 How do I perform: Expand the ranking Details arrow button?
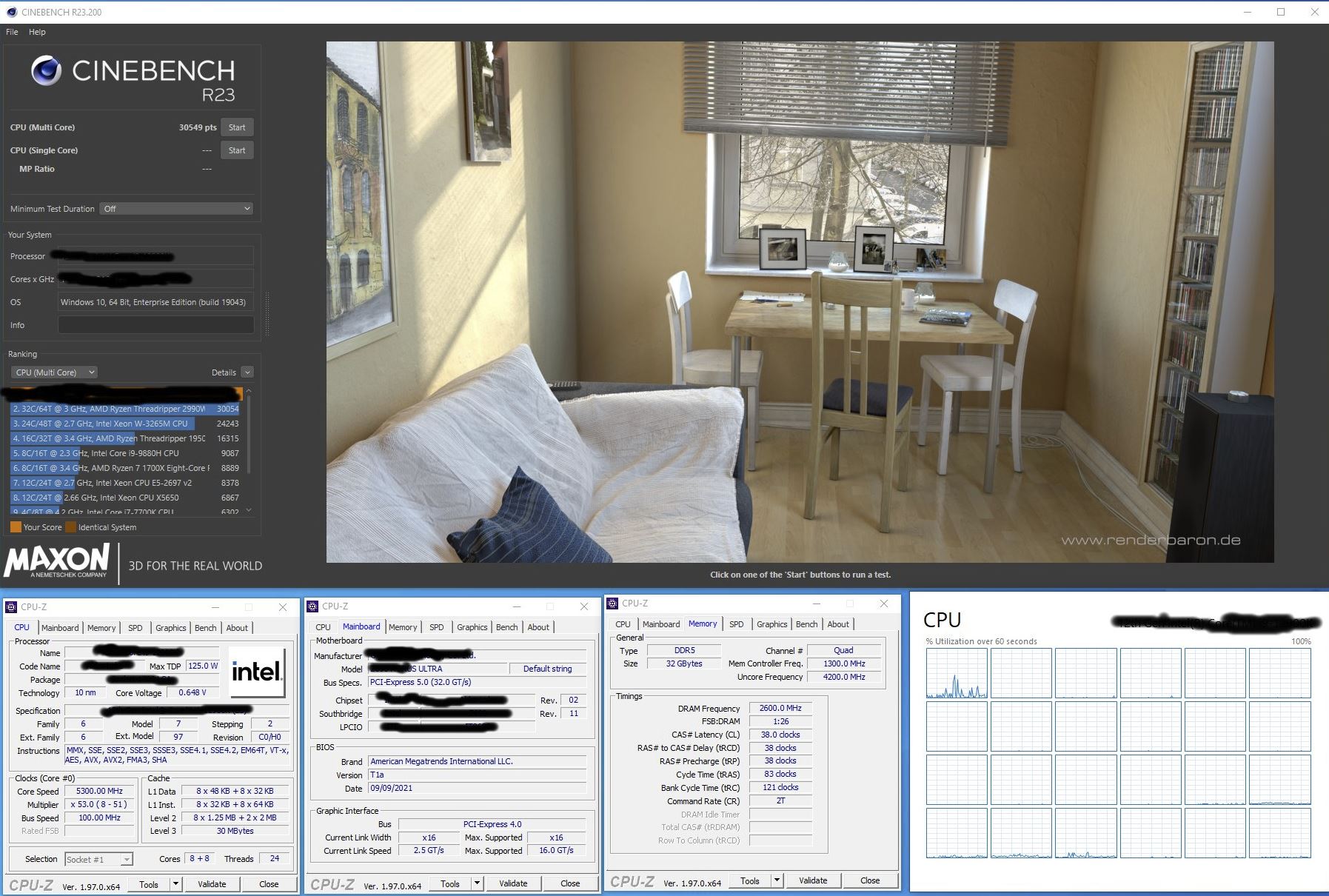pos(247,372)
